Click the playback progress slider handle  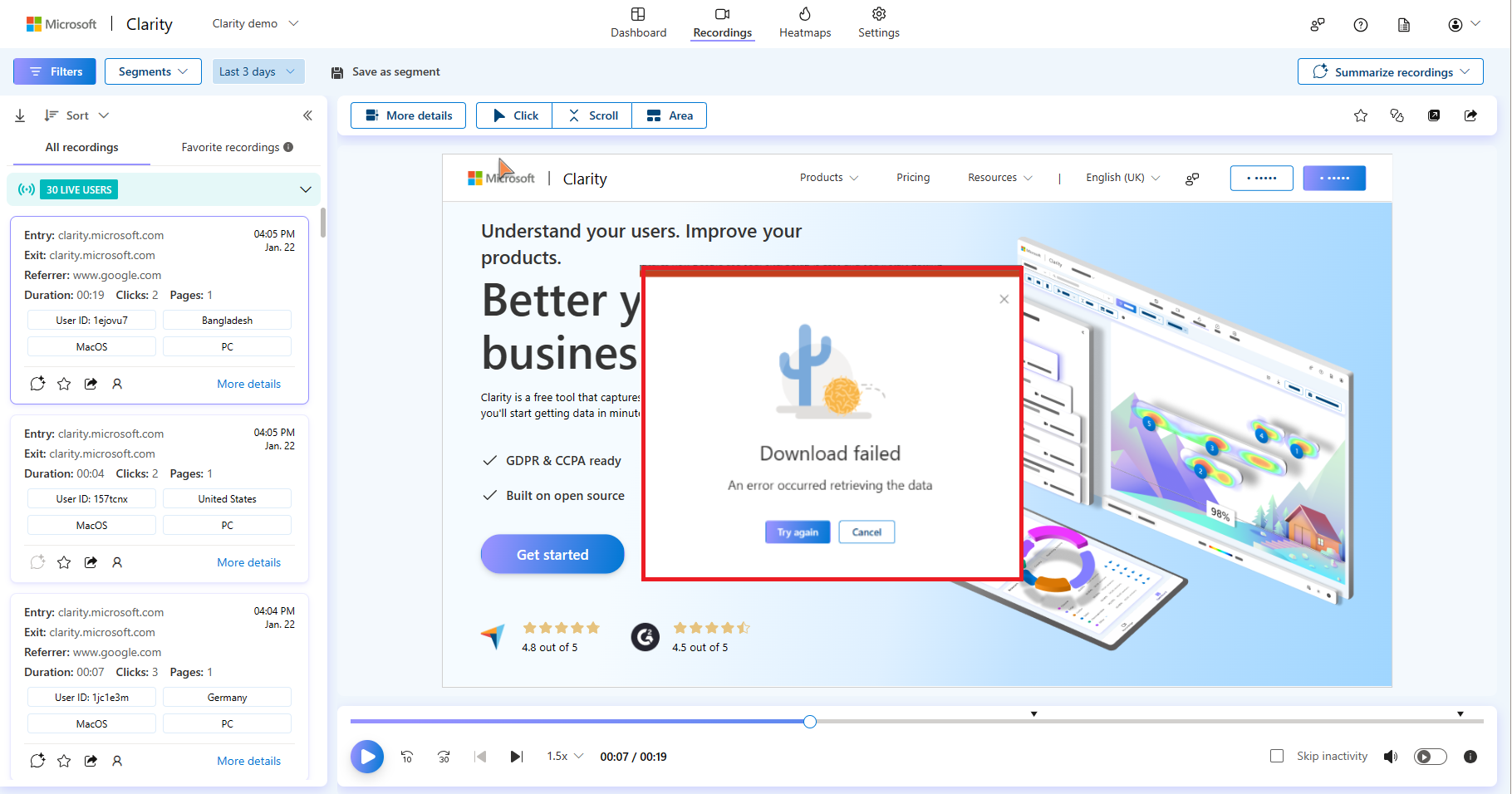pos(810,722)
